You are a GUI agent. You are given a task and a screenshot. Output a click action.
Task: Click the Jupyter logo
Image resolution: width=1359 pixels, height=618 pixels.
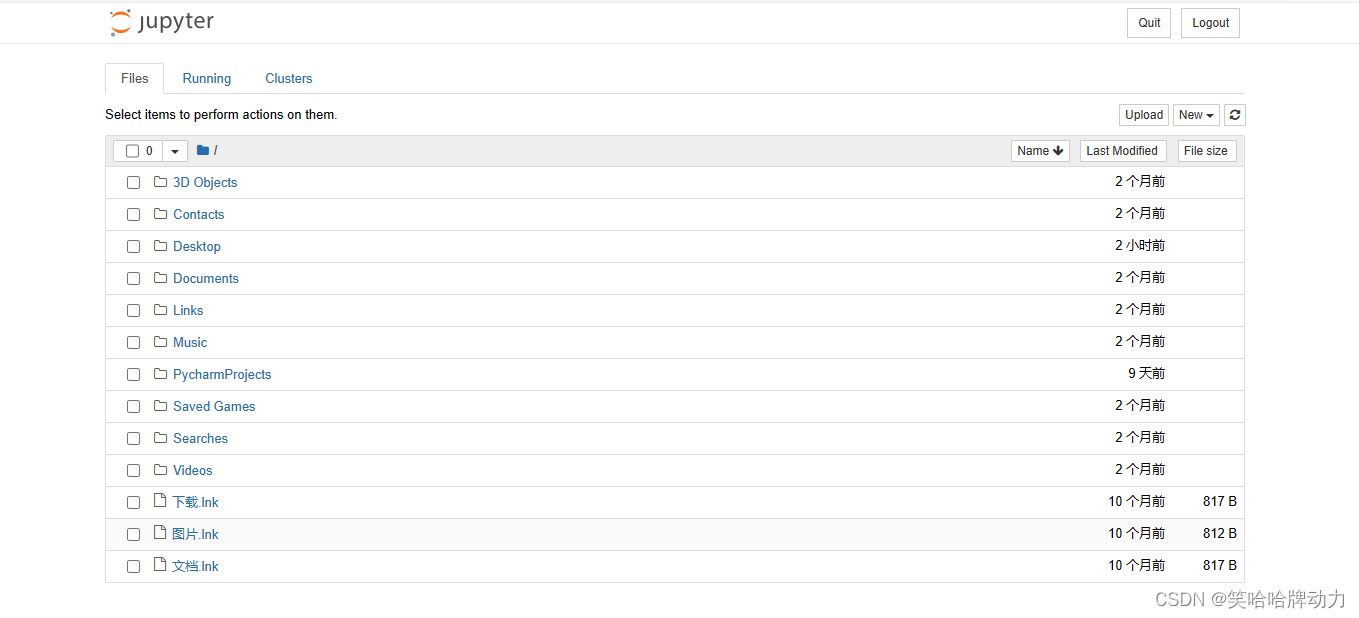coord(161,21)
